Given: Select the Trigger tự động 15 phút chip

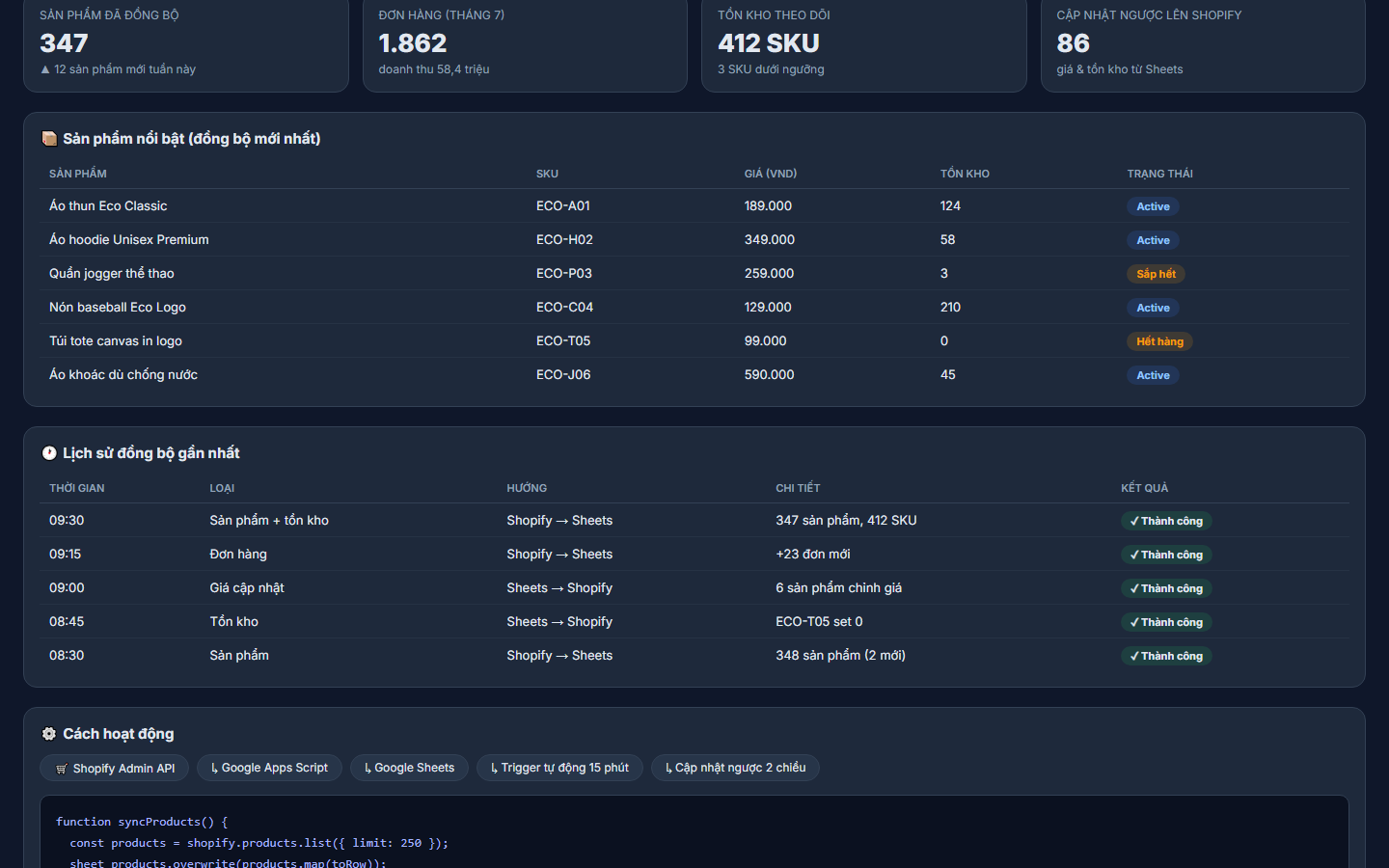Looking at the screenshot, I should [559, 768].
